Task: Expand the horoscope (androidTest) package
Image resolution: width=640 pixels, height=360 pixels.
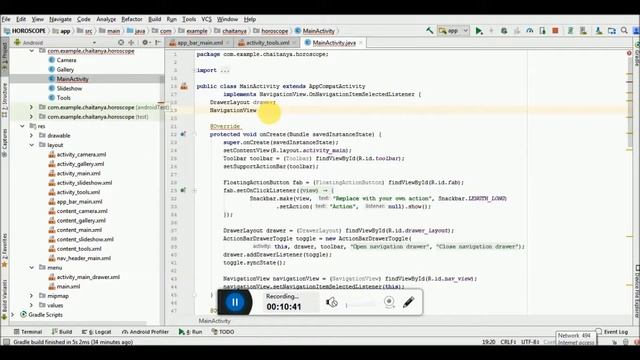Action: [x=31, y=107]
